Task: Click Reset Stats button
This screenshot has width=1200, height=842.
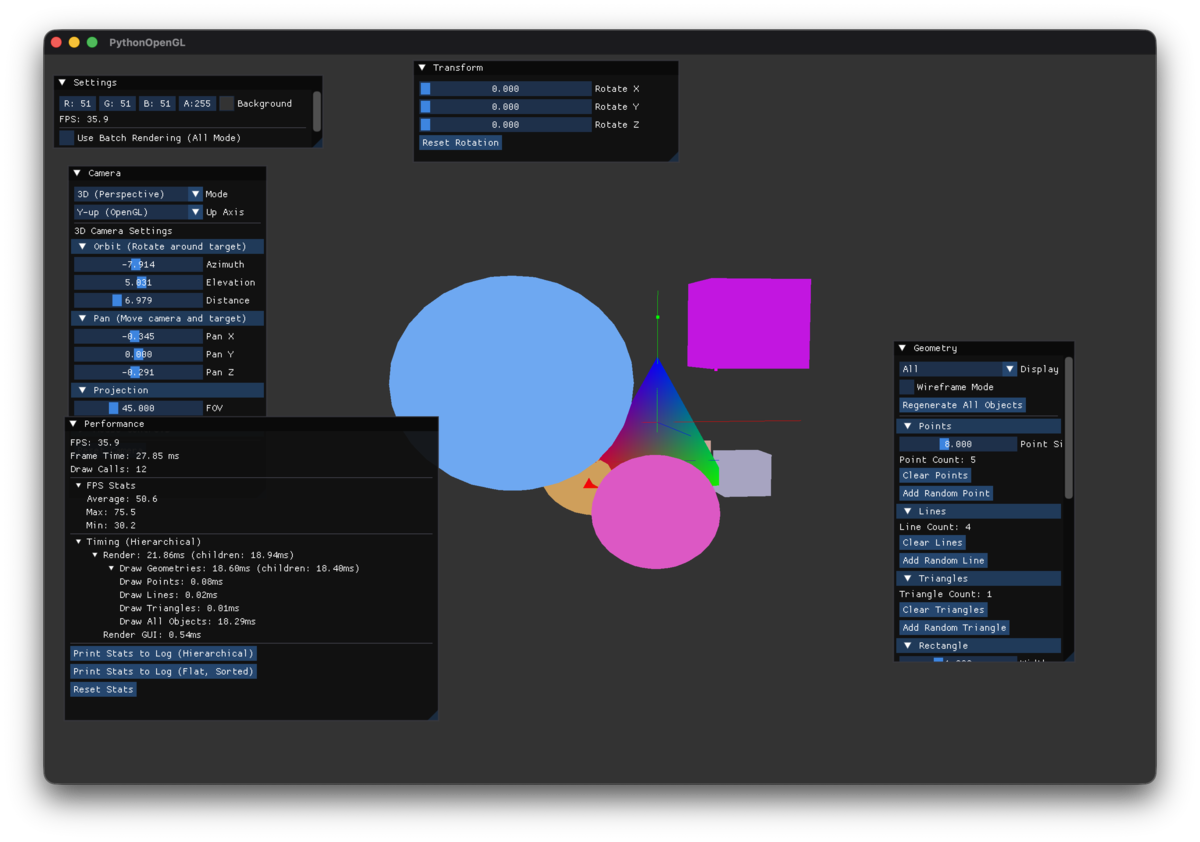Action: point(103,689)
